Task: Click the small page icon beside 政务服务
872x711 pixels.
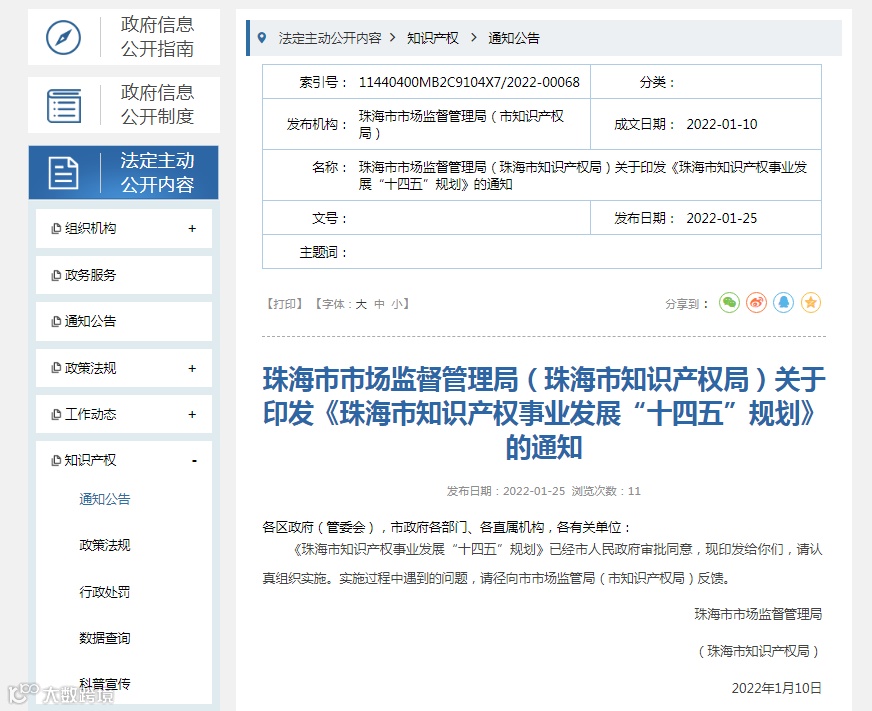Action: [x=56, y=275]
